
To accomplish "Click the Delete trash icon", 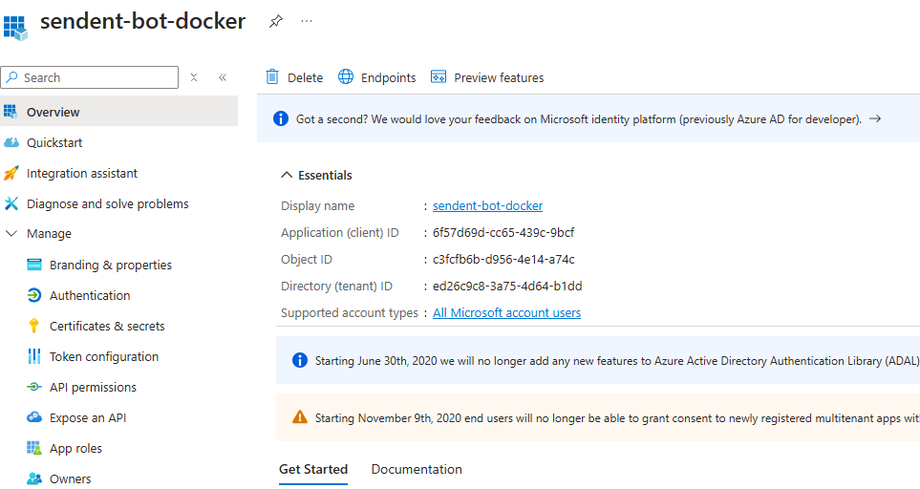I will click(x=272, y=77).
